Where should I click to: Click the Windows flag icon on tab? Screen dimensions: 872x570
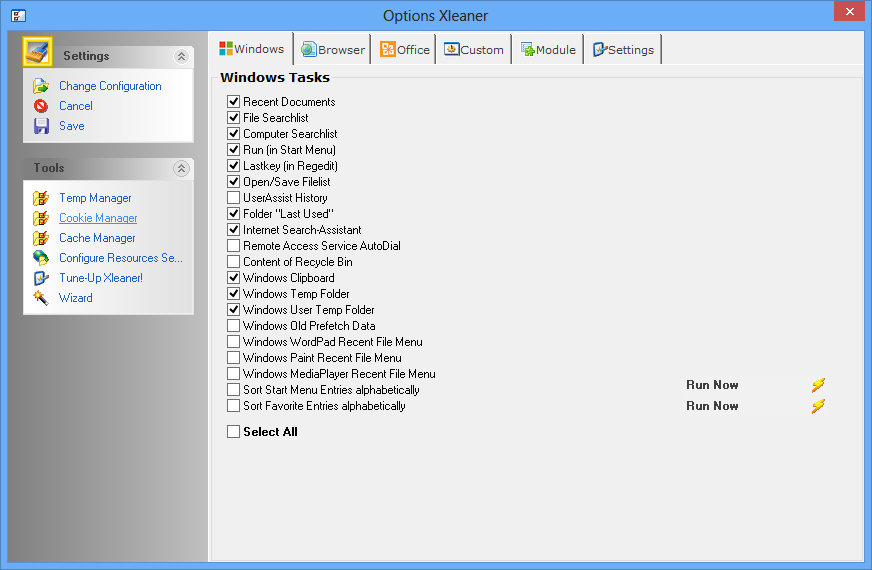click(x=226, y=48)
